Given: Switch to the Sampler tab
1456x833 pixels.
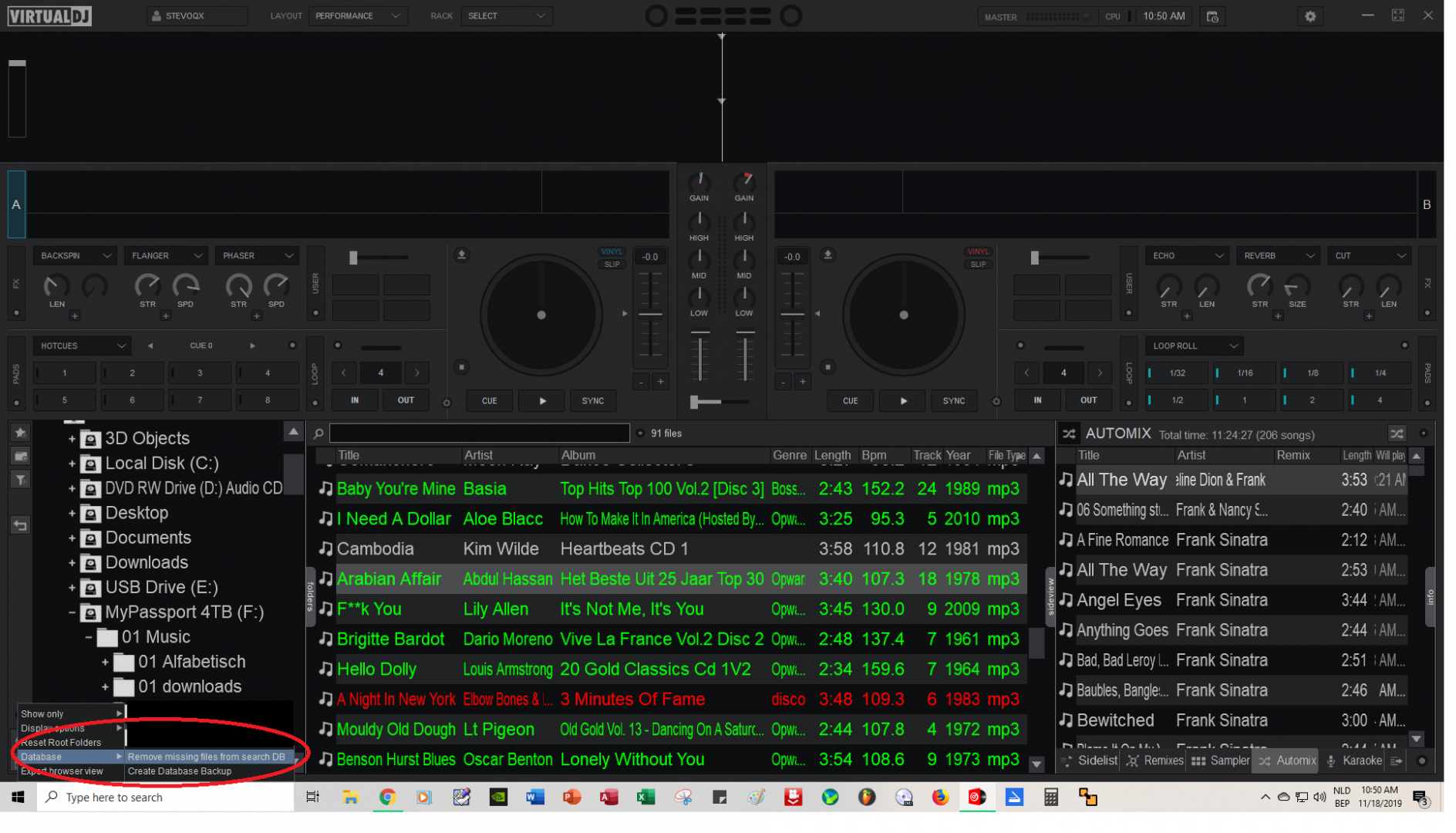Looking at the screenshot, I should point(1222,760).
